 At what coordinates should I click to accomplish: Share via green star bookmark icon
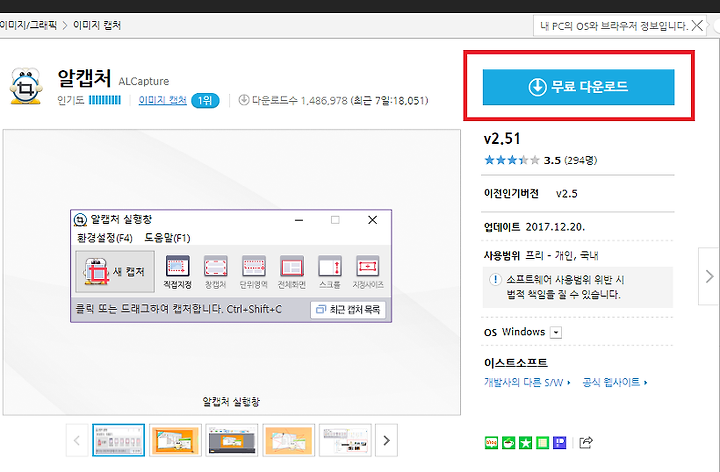[x=525, y=443]
